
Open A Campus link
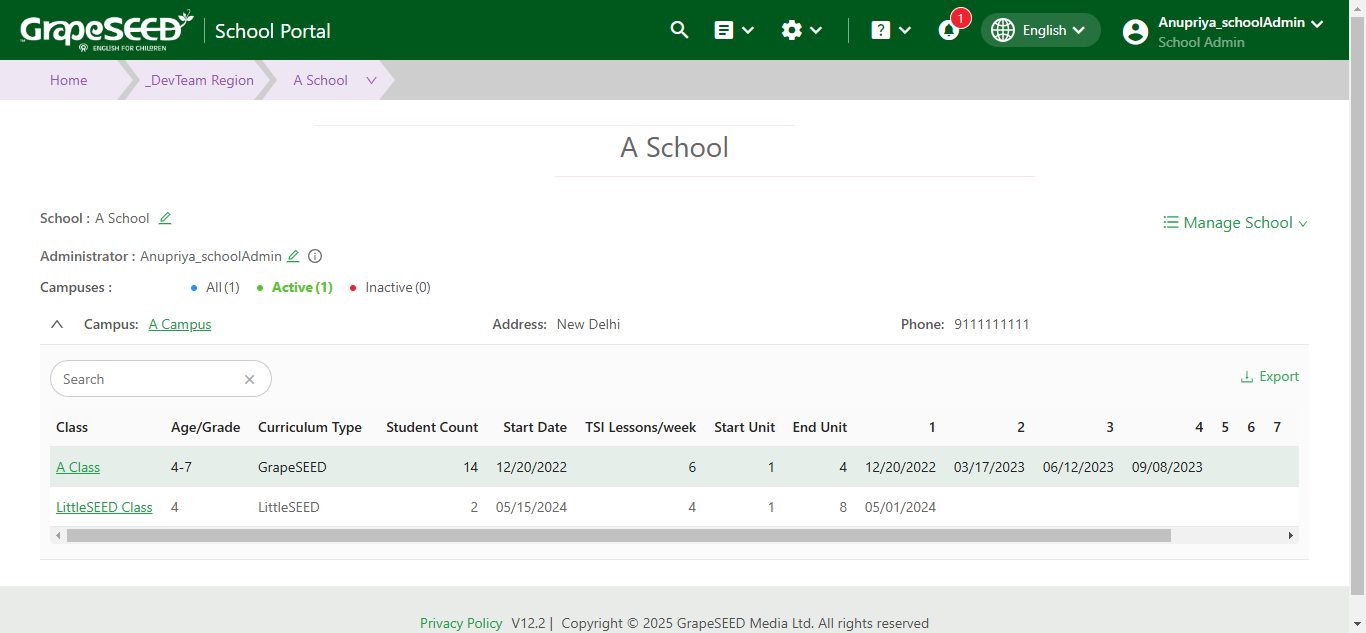click(180, 324)
